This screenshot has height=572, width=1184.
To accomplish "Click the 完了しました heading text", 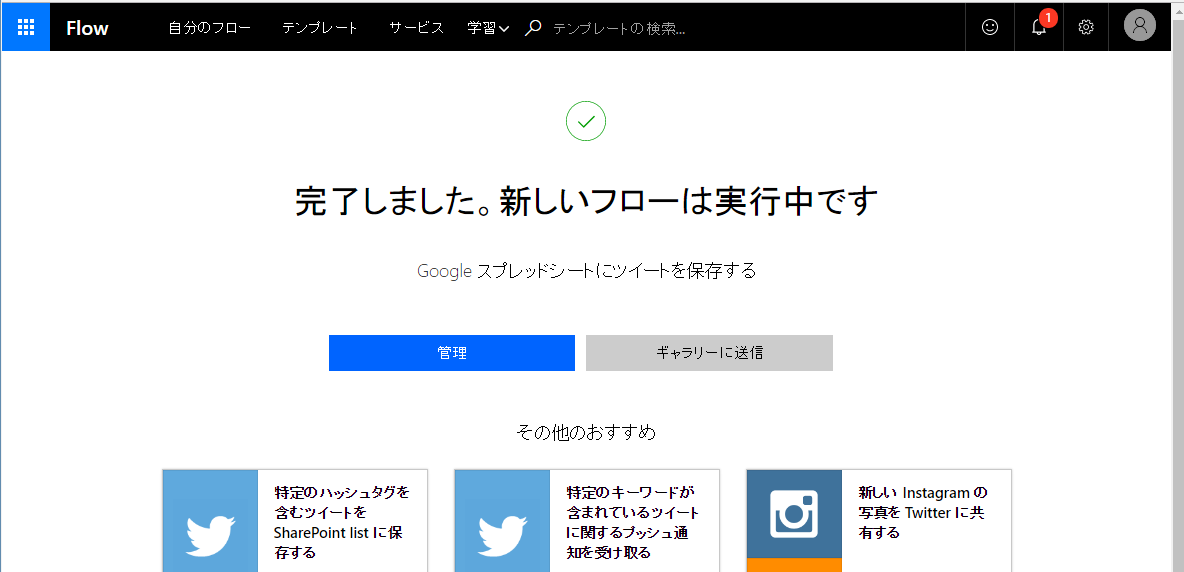I will click(587, 201).
